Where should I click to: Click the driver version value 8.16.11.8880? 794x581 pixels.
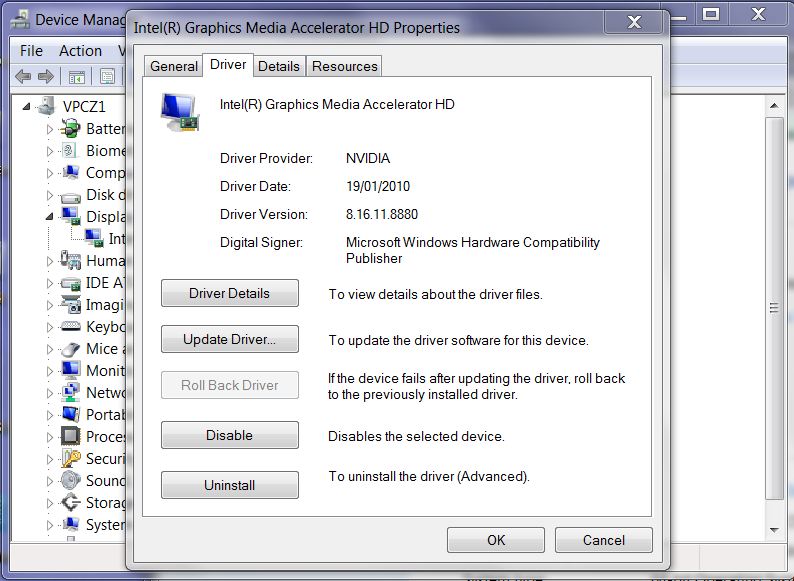(x=382, y=214)
